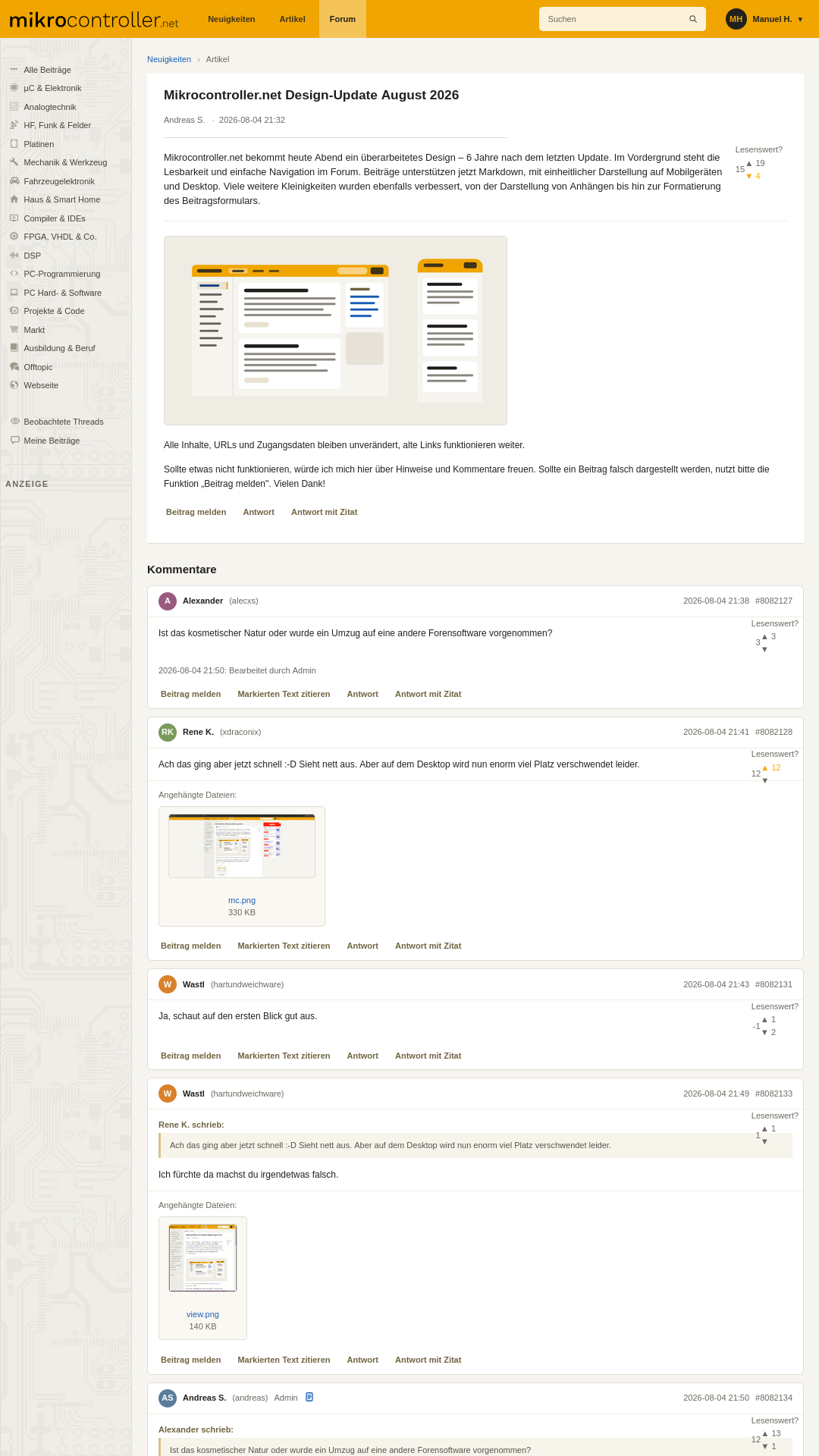
Task: Click the Compiler & IDEs icon
Action: [14, 218]
